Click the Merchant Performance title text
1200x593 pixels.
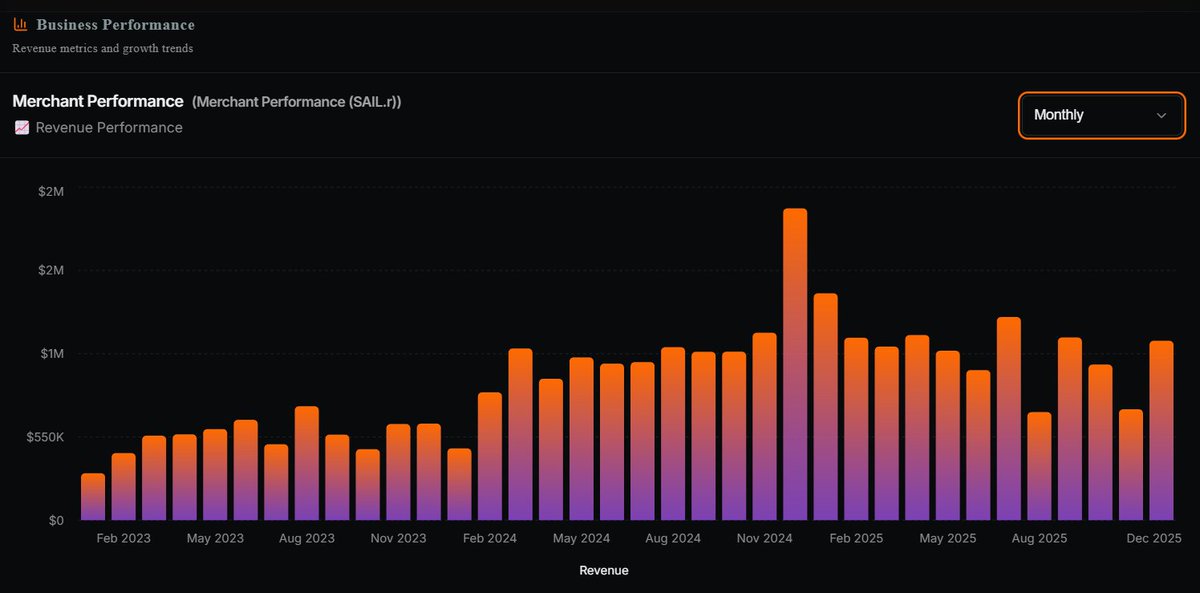(x=98, y=101)
